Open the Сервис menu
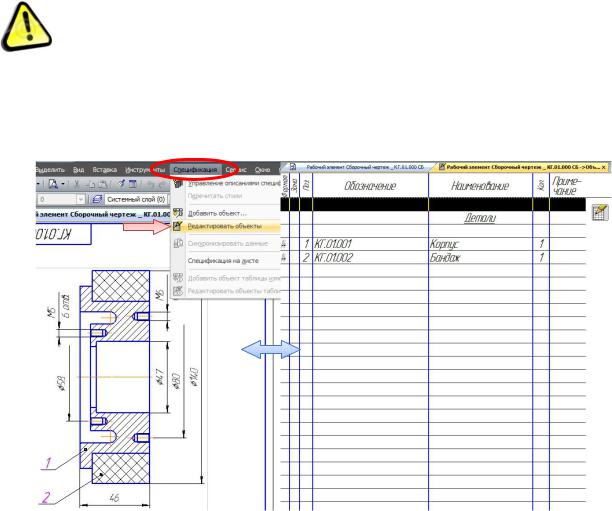The image size is (612, 511). [x=236, y=170]
